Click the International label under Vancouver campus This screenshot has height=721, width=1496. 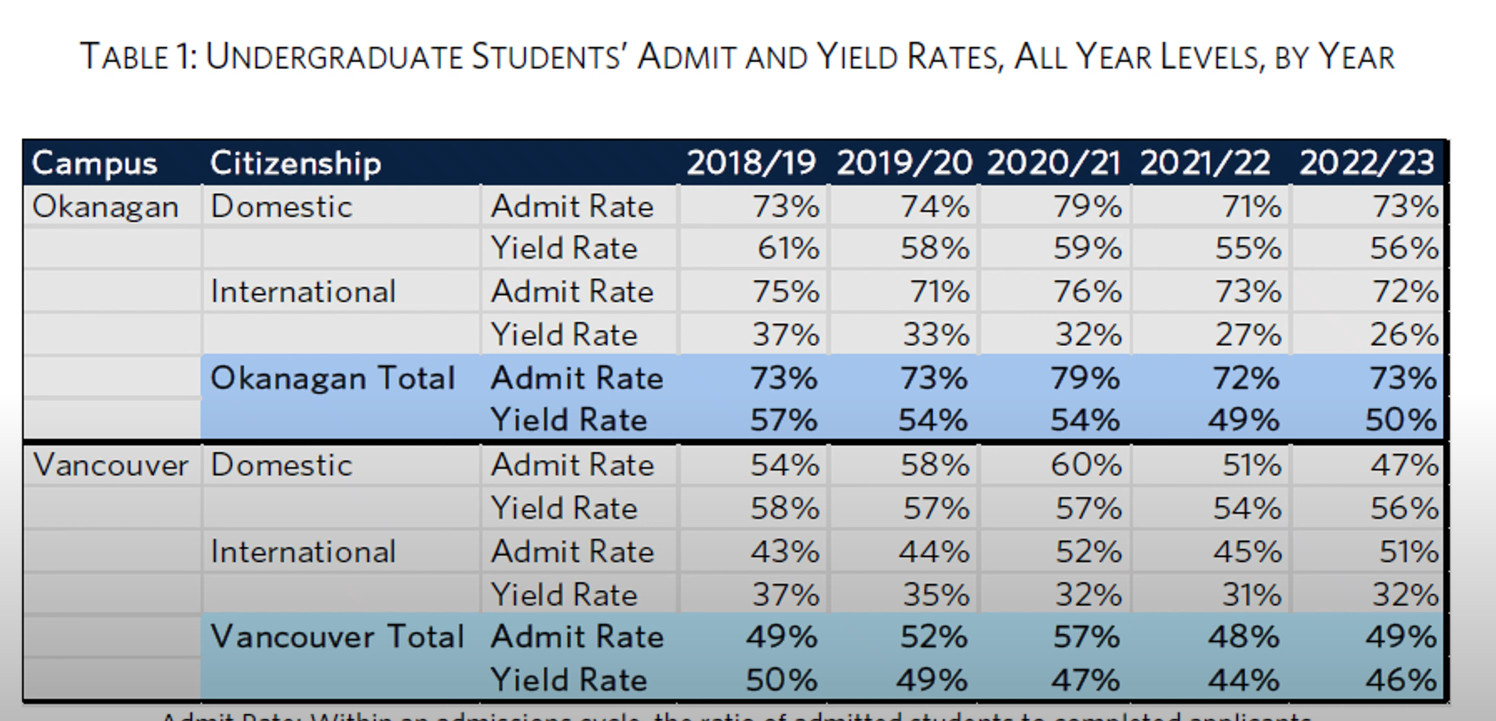pyautogui.click(x=303, y=551)
